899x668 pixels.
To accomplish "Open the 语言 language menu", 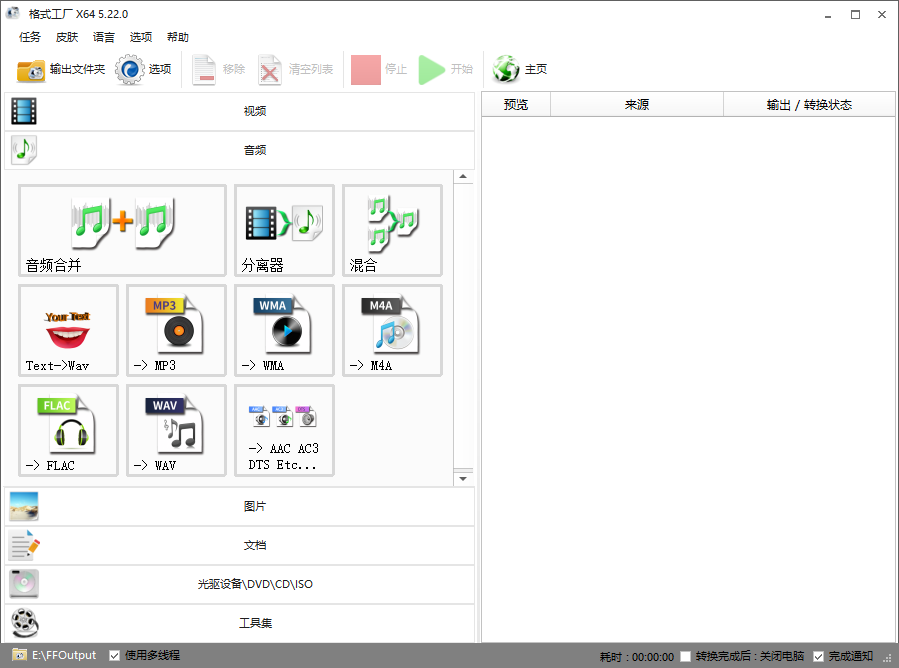I will coord(103,37).
